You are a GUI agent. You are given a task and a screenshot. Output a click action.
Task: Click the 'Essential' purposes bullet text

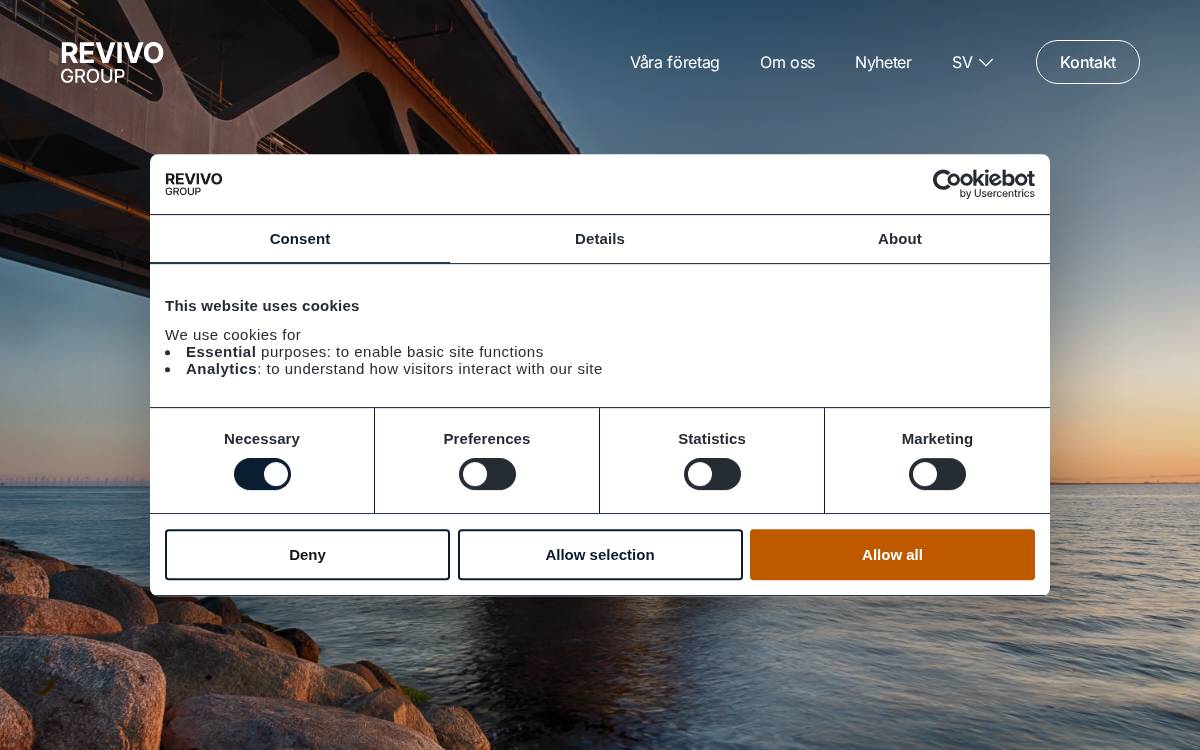[365, 352]
